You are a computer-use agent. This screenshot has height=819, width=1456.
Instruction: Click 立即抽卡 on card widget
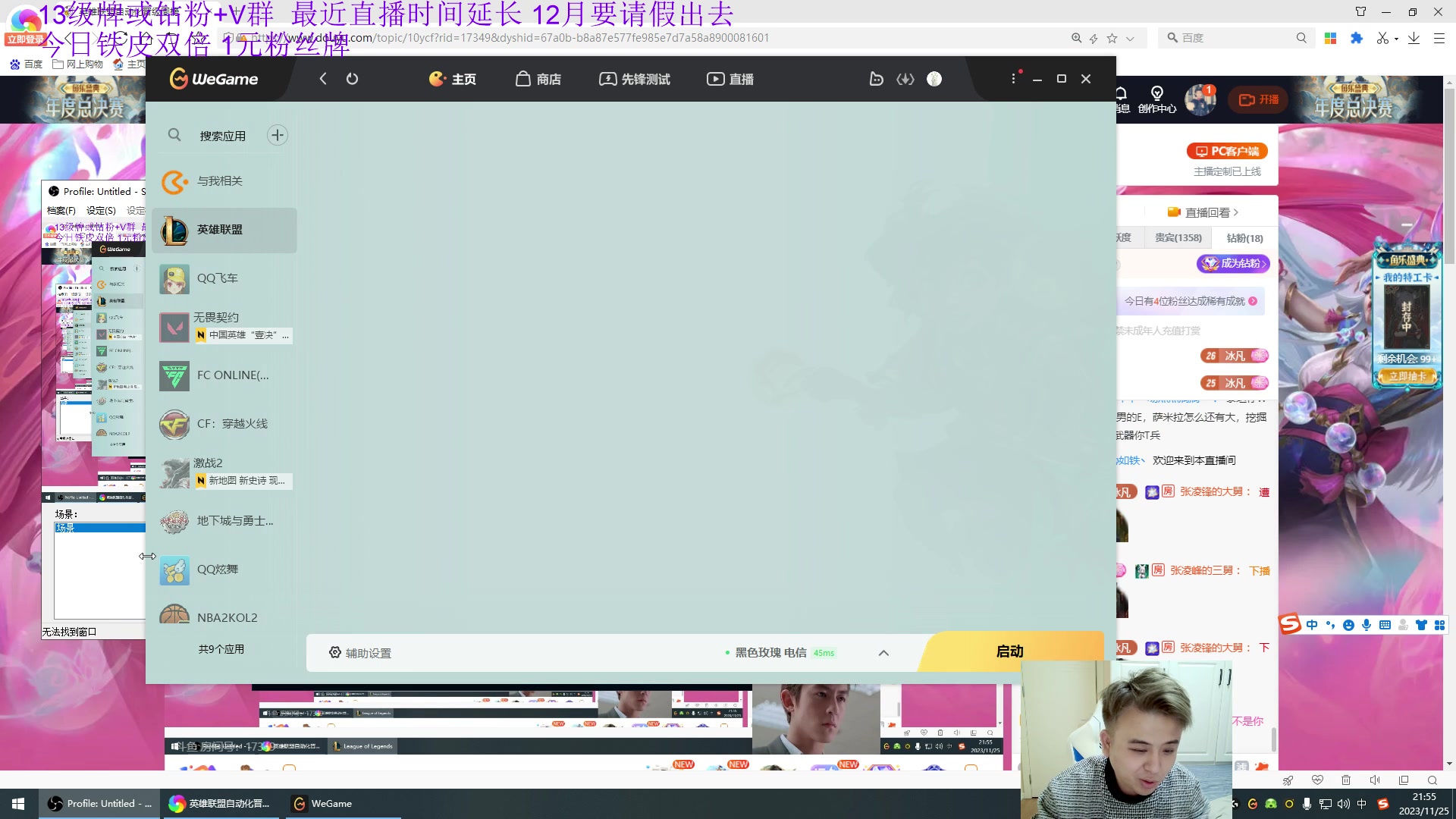click(x=1407, y=376)
